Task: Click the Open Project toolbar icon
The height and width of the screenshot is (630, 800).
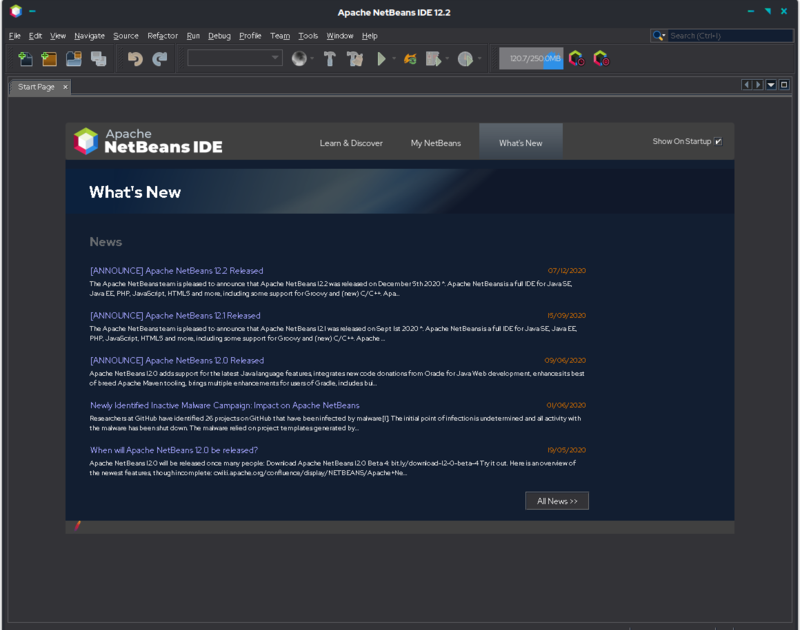Action: pyautogui.click(x=74, y=59)
